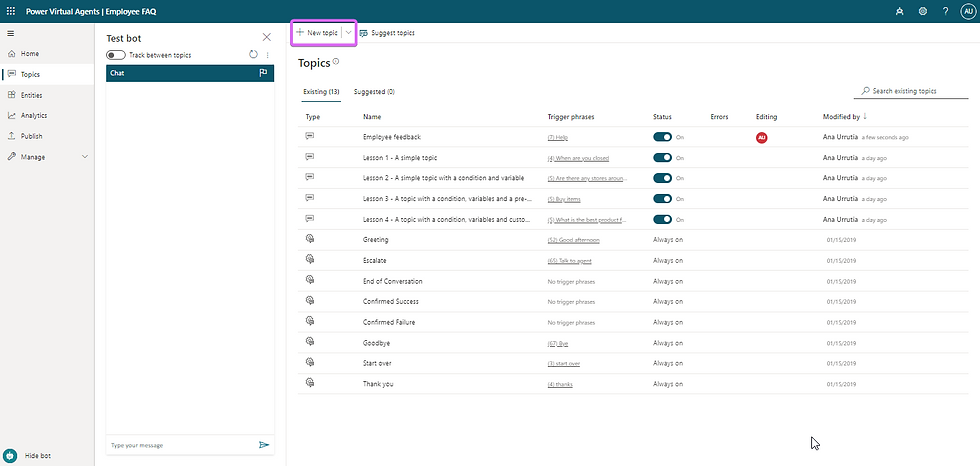Switch to the Suggested (0) tab
This screenshot has width=980, height=466.
(374, 92)
